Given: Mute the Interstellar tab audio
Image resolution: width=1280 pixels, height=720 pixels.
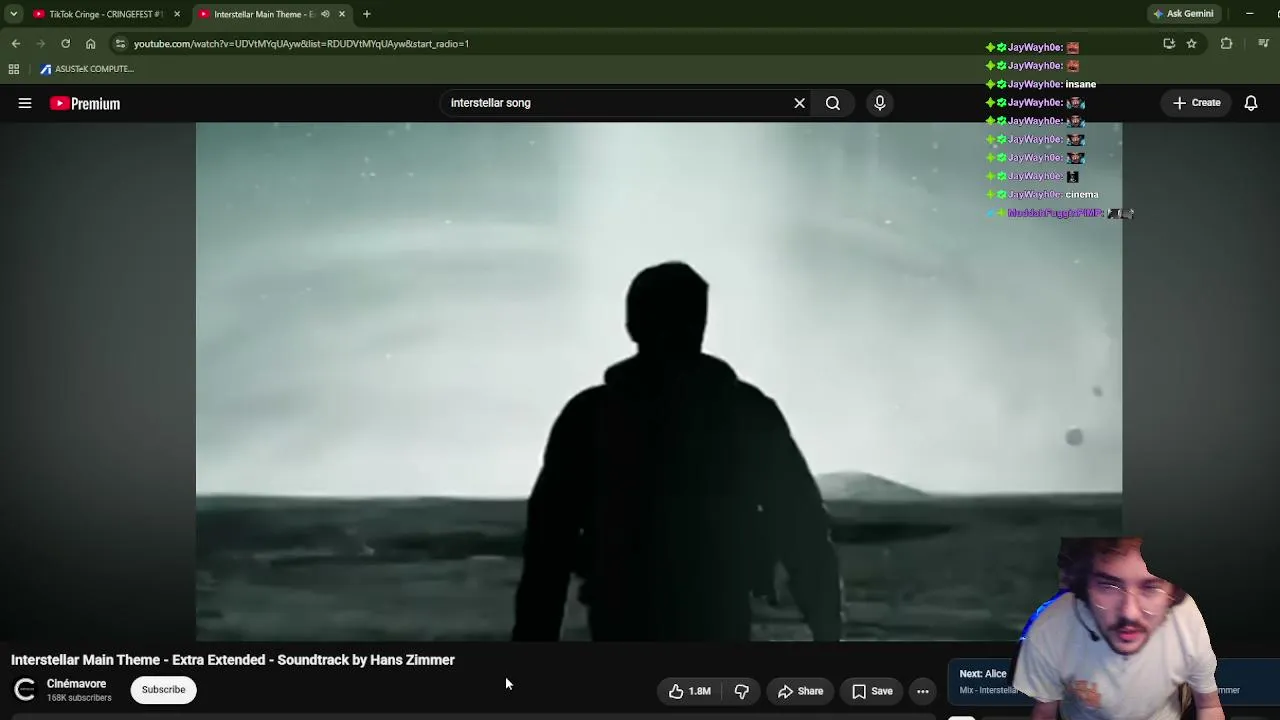Looking at the screenshot, I should (325, 14).
